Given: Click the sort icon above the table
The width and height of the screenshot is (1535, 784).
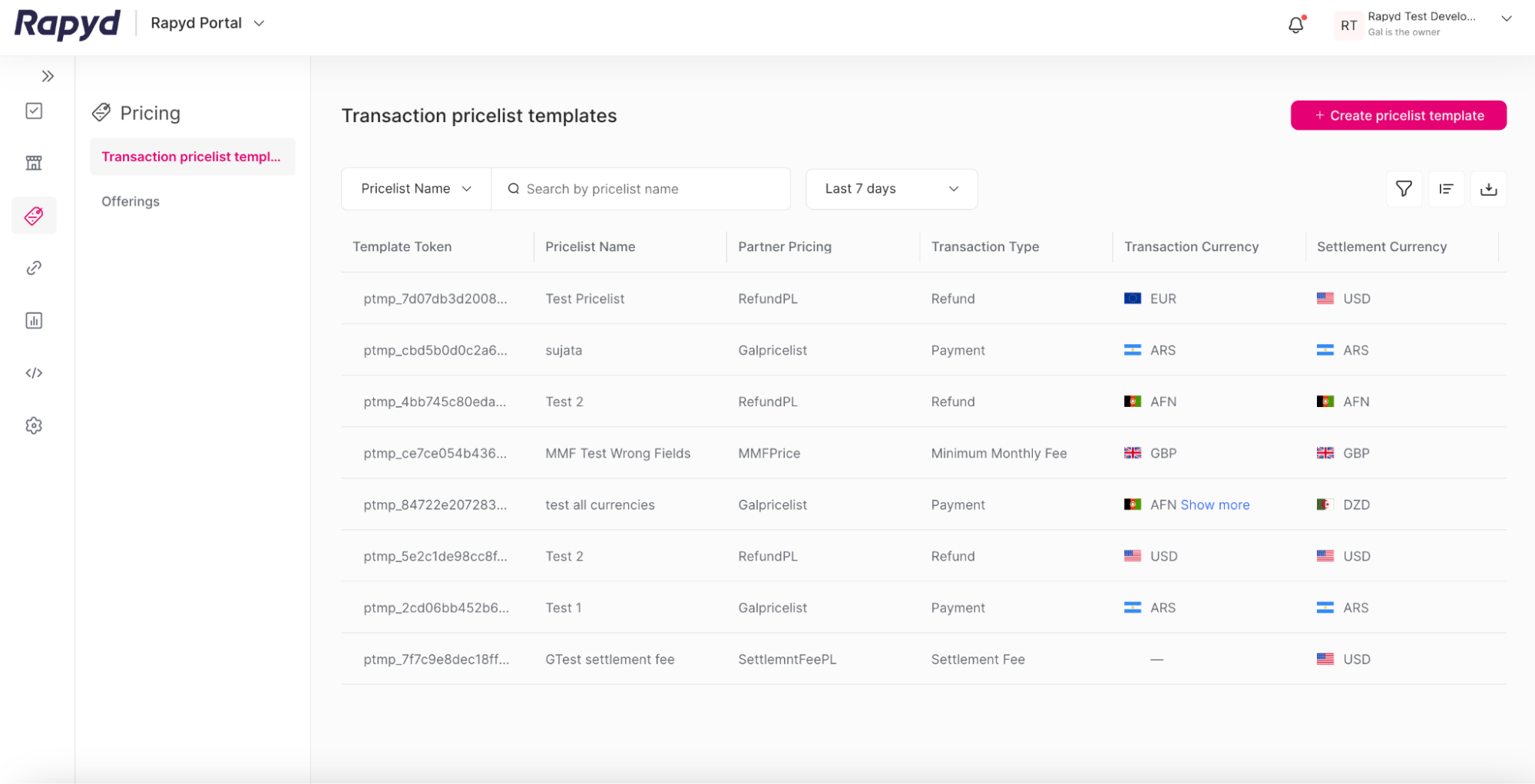Looking at the screenshot, I should coord(1446,188).
